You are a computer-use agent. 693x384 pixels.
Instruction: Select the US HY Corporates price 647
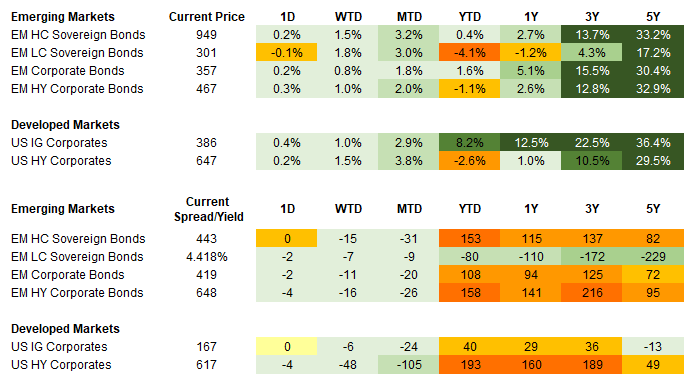pos(206,161)
